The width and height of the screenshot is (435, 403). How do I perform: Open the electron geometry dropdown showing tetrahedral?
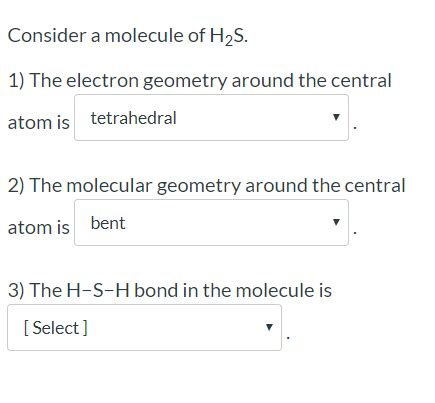(211, 117)
